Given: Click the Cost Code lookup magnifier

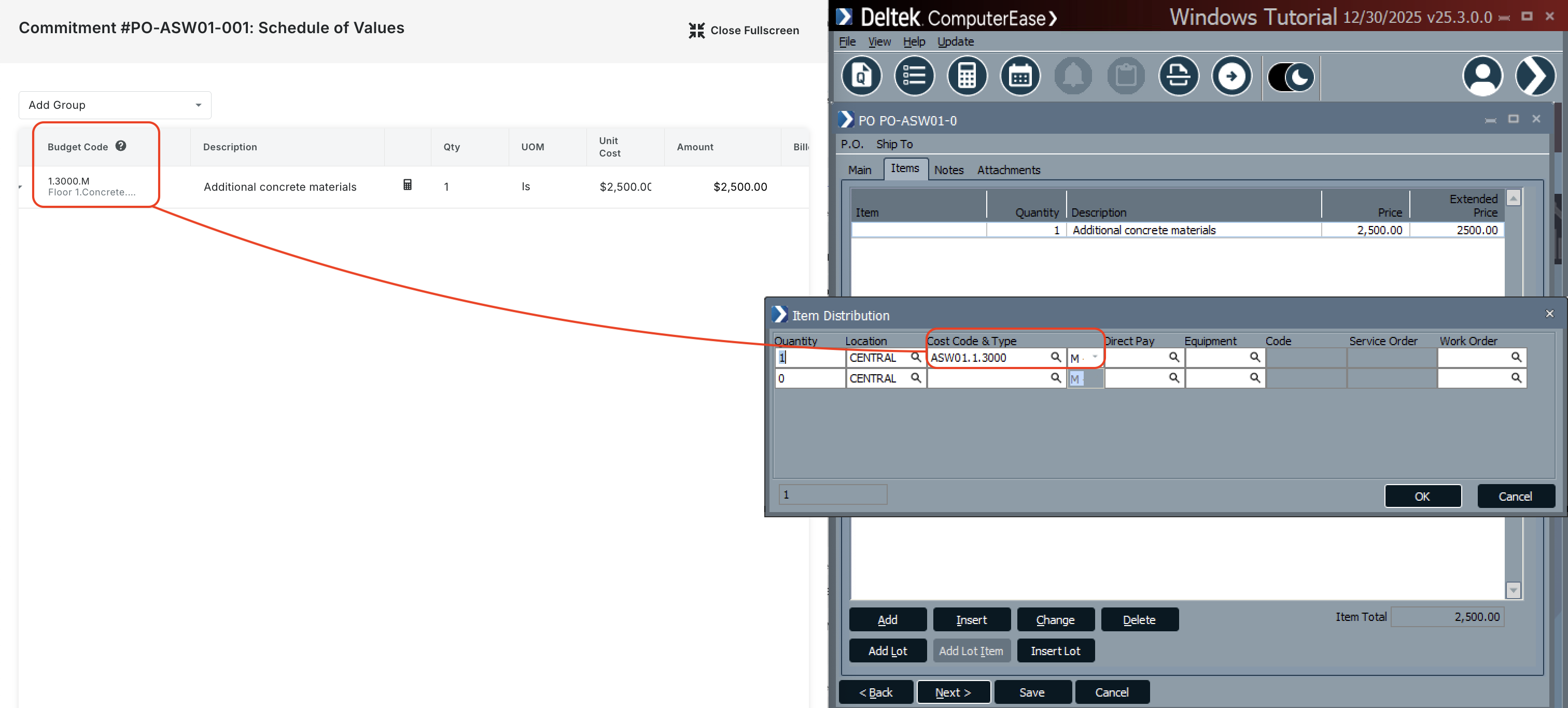Looking at the screenshot, I should pos(1056,358).
